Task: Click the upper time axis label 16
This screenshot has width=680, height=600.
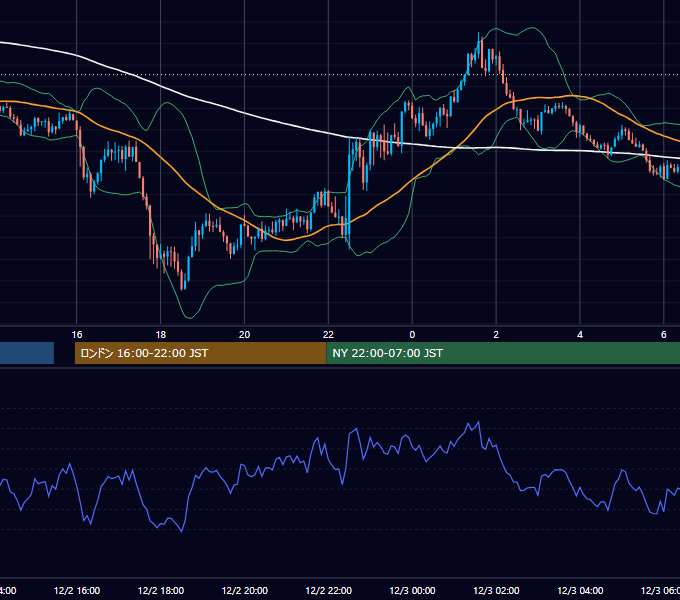Action: tap(77, 335)
